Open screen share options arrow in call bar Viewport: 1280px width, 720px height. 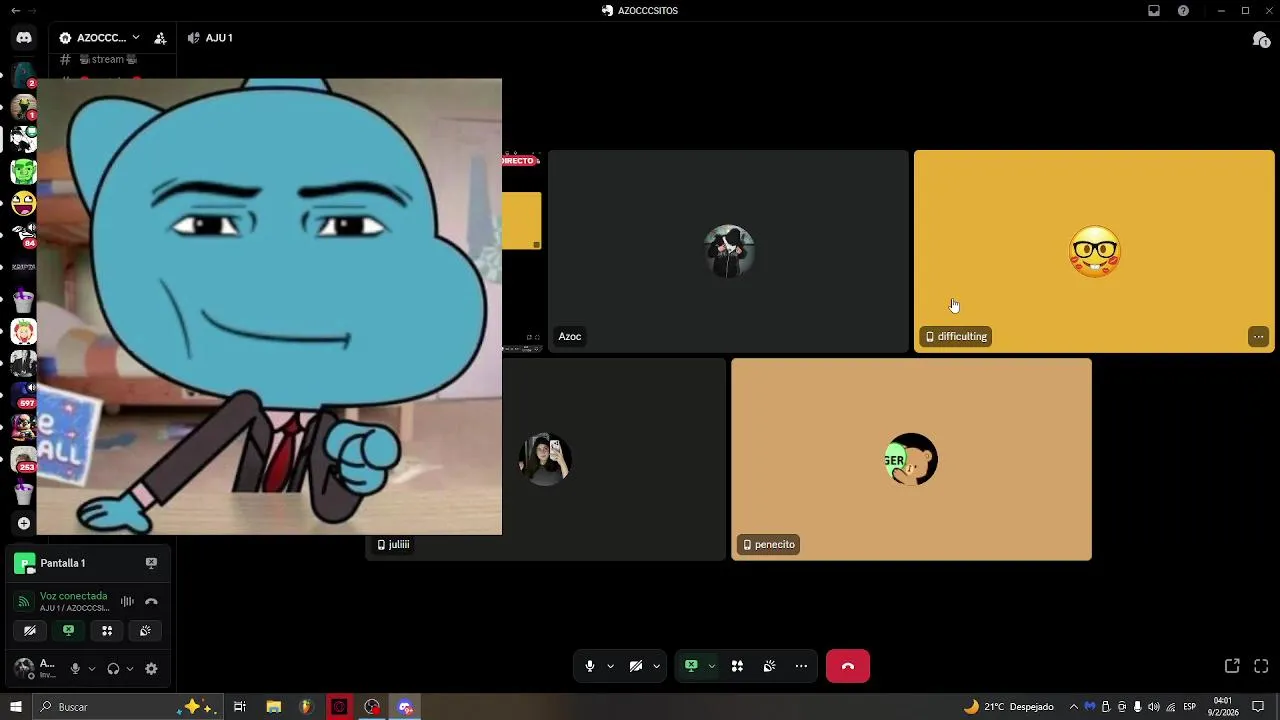pyautogui.click(x=711, y=666)
